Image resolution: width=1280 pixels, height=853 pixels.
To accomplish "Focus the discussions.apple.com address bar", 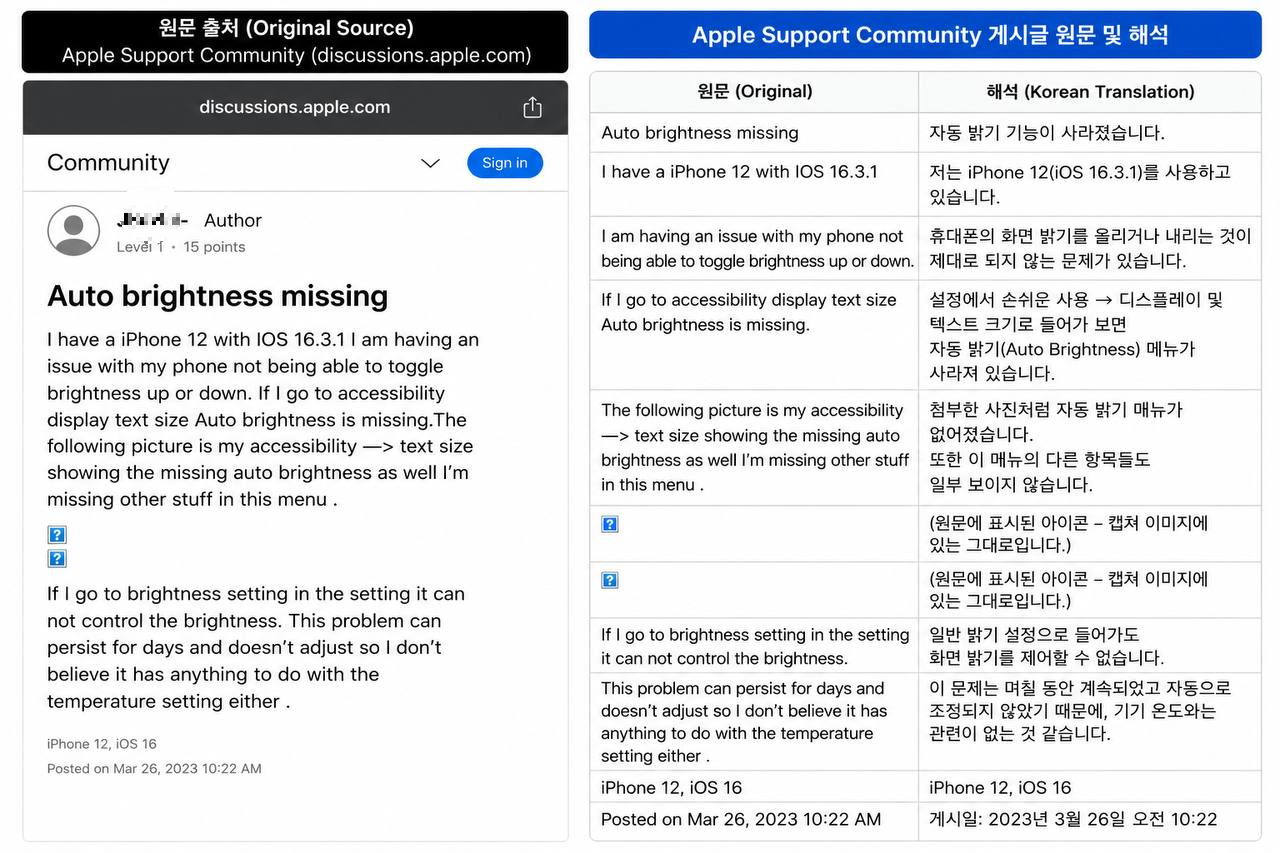I will pyautogui.click(x=295, y=107).
